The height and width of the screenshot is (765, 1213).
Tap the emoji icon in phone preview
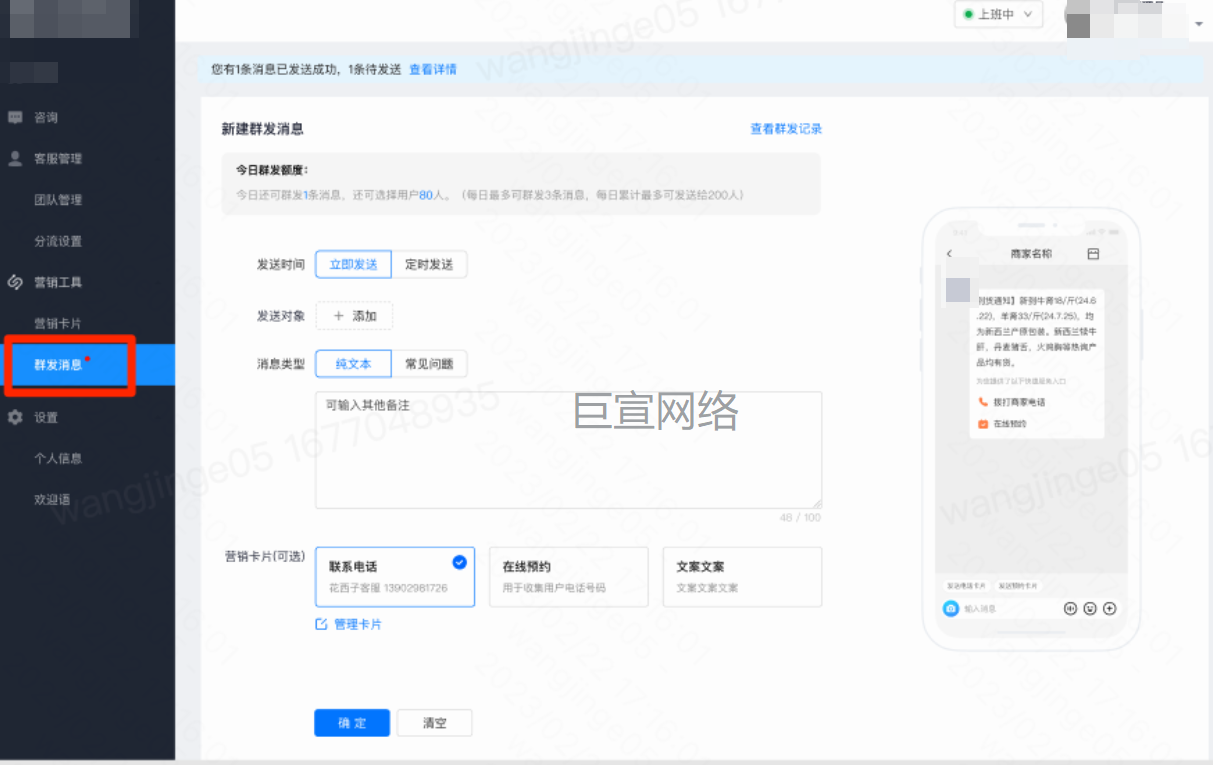tap(1090, 608)
